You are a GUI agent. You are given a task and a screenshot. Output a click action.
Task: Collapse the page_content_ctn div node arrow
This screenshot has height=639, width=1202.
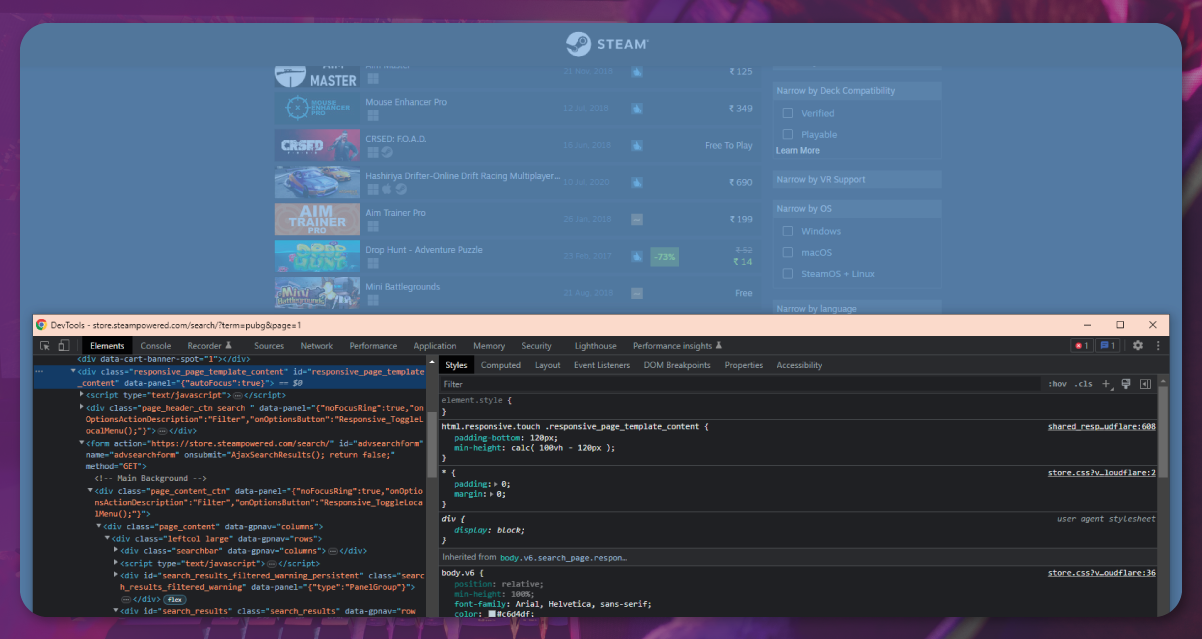[90, 491]
